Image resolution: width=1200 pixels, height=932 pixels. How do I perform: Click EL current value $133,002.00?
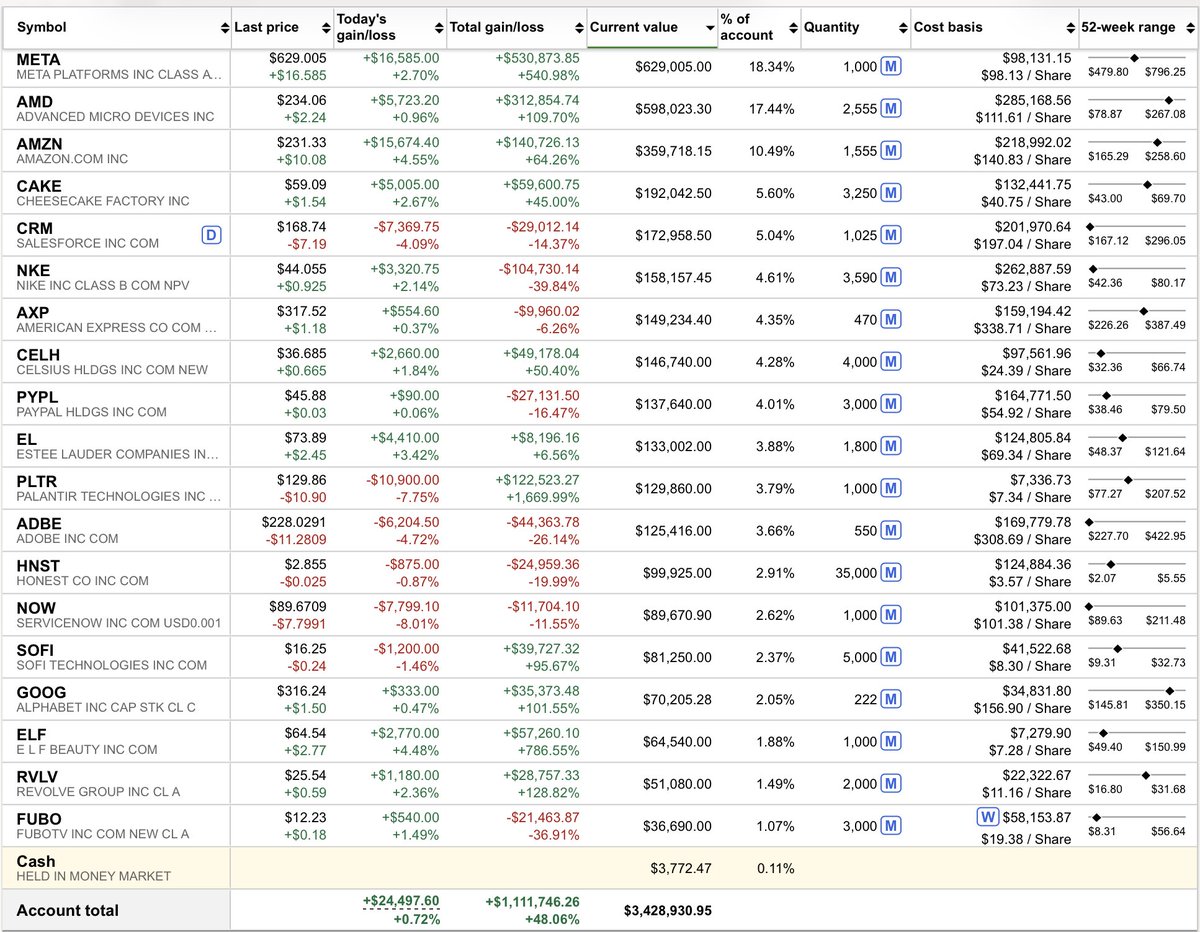(x=674, y=447)
